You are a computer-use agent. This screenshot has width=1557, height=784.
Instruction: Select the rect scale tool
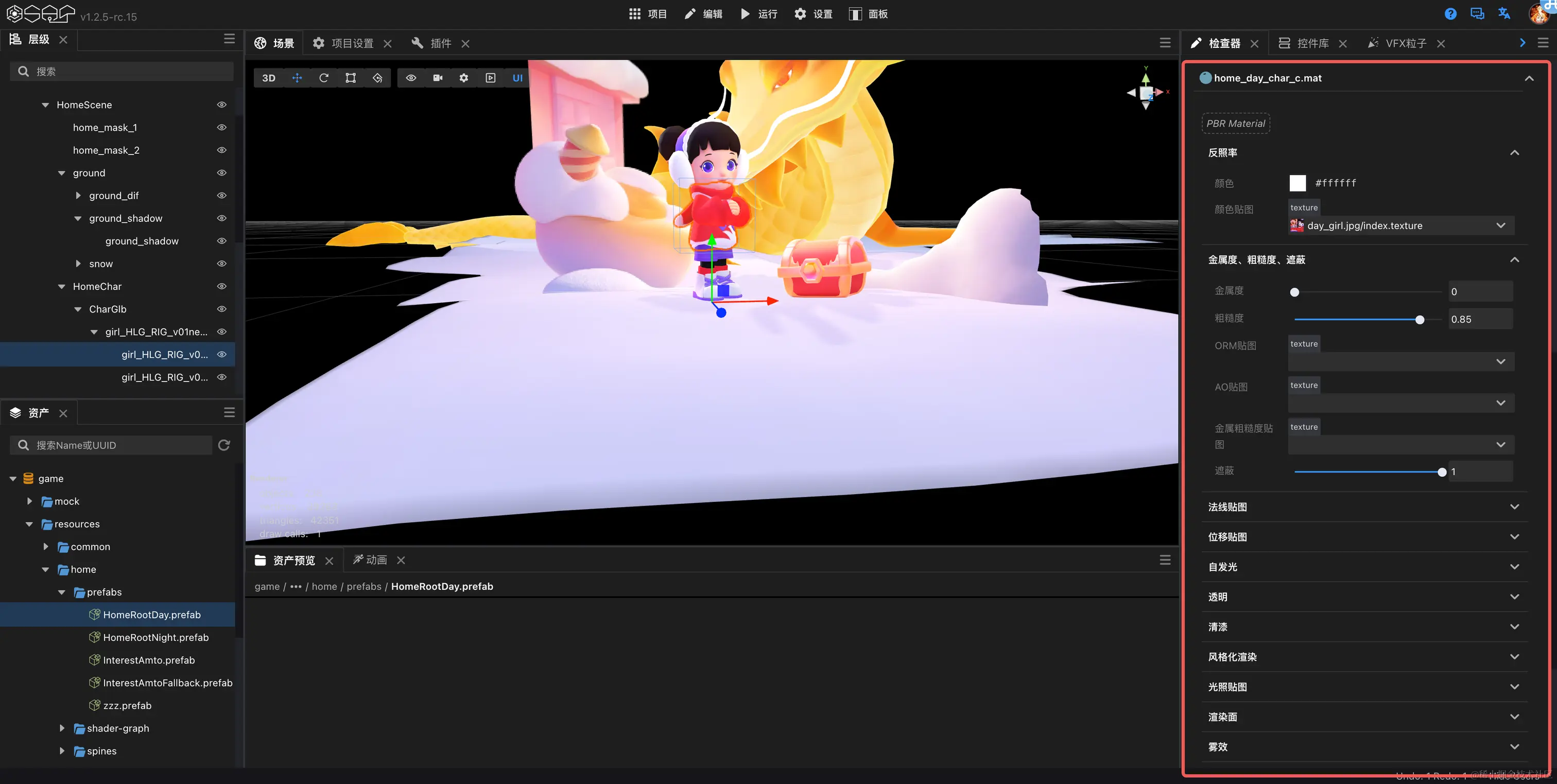351,78
